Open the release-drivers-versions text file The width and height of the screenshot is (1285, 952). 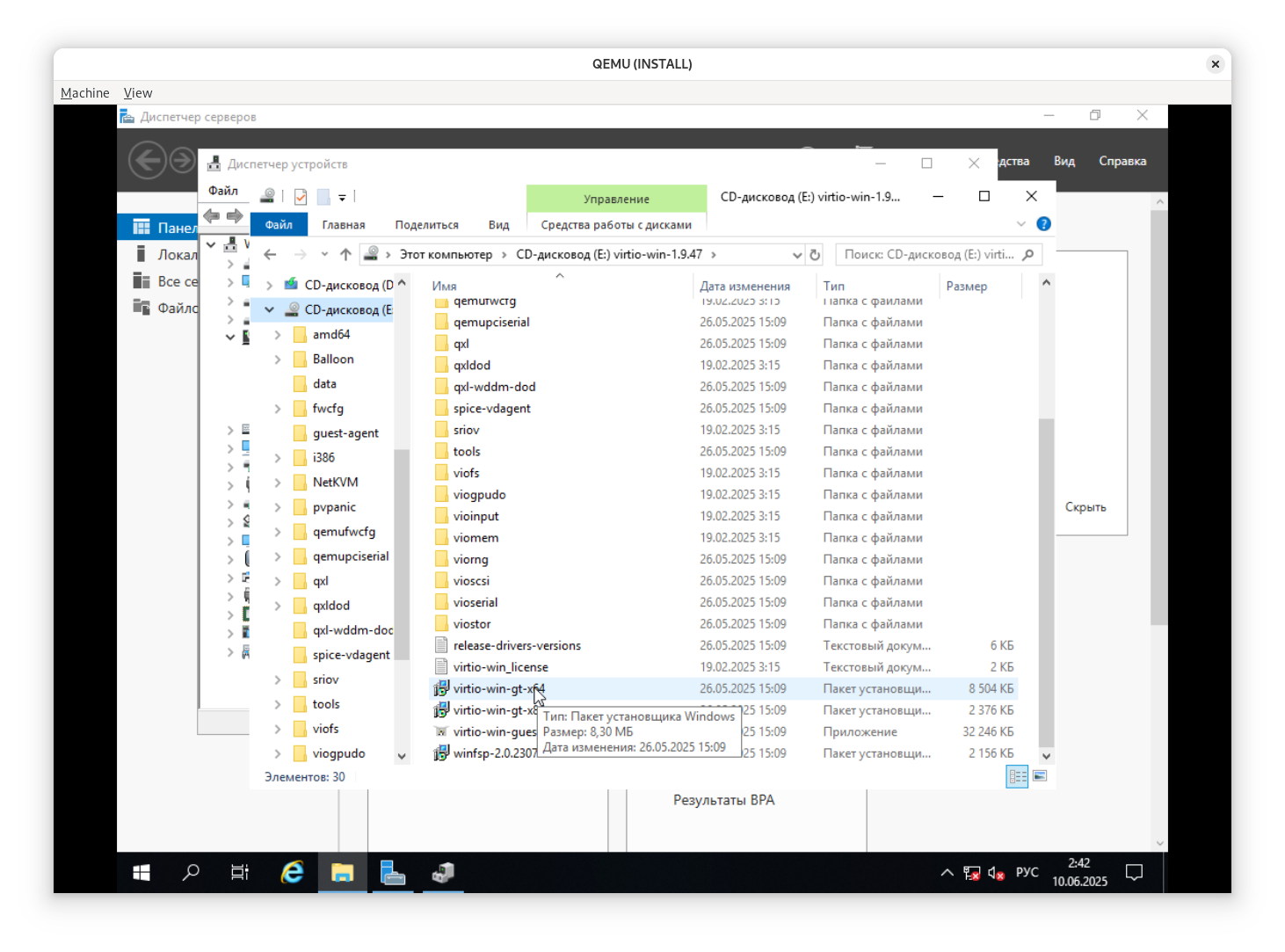[x=517, y=646]
